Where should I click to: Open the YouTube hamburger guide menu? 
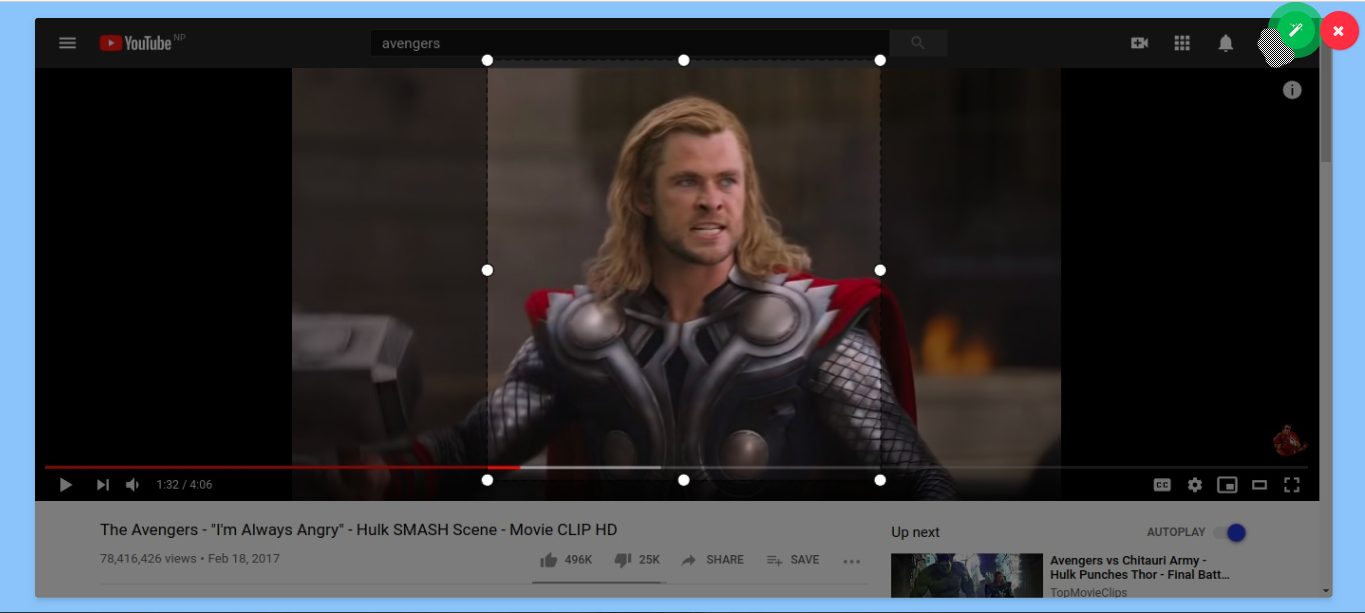click(67, 43)
